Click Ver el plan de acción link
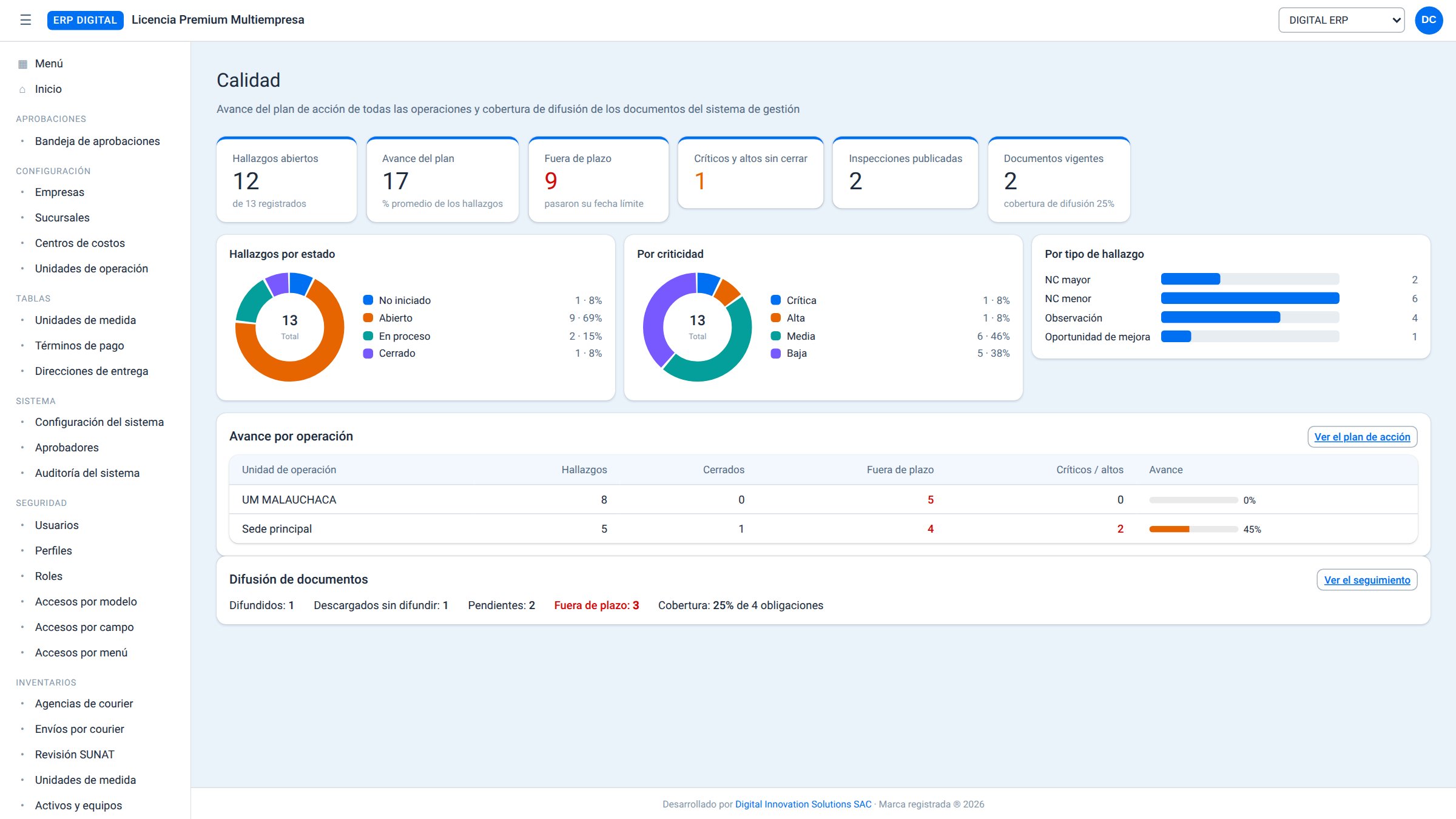Image resolution: width=1456 pixels, height=819 pixels. (1362, 437)
